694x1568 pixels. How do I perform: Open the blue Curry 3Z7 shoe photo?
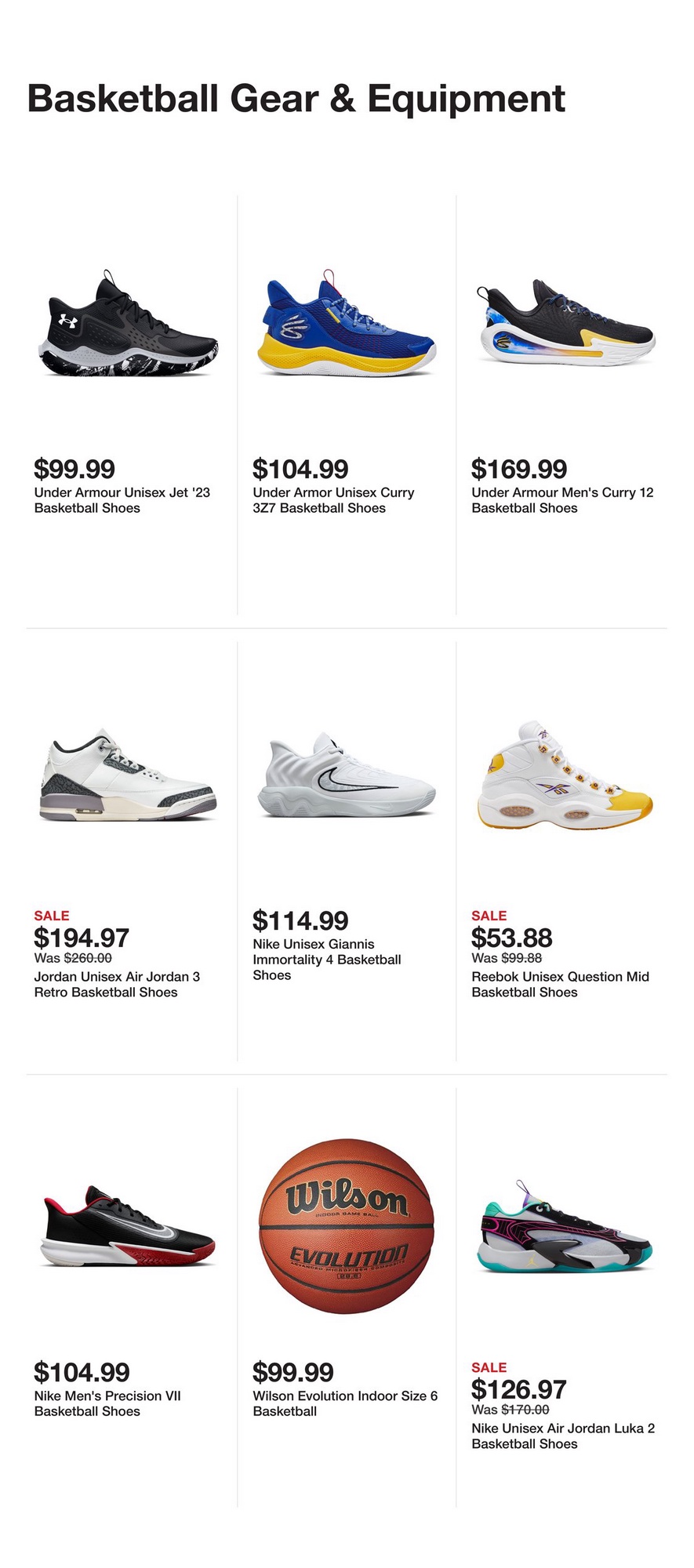pyautogui.click(x=346, y=325)
